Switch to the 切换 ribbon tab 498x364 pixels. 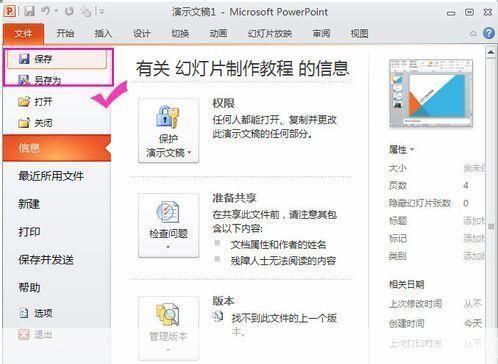(180, 33)
